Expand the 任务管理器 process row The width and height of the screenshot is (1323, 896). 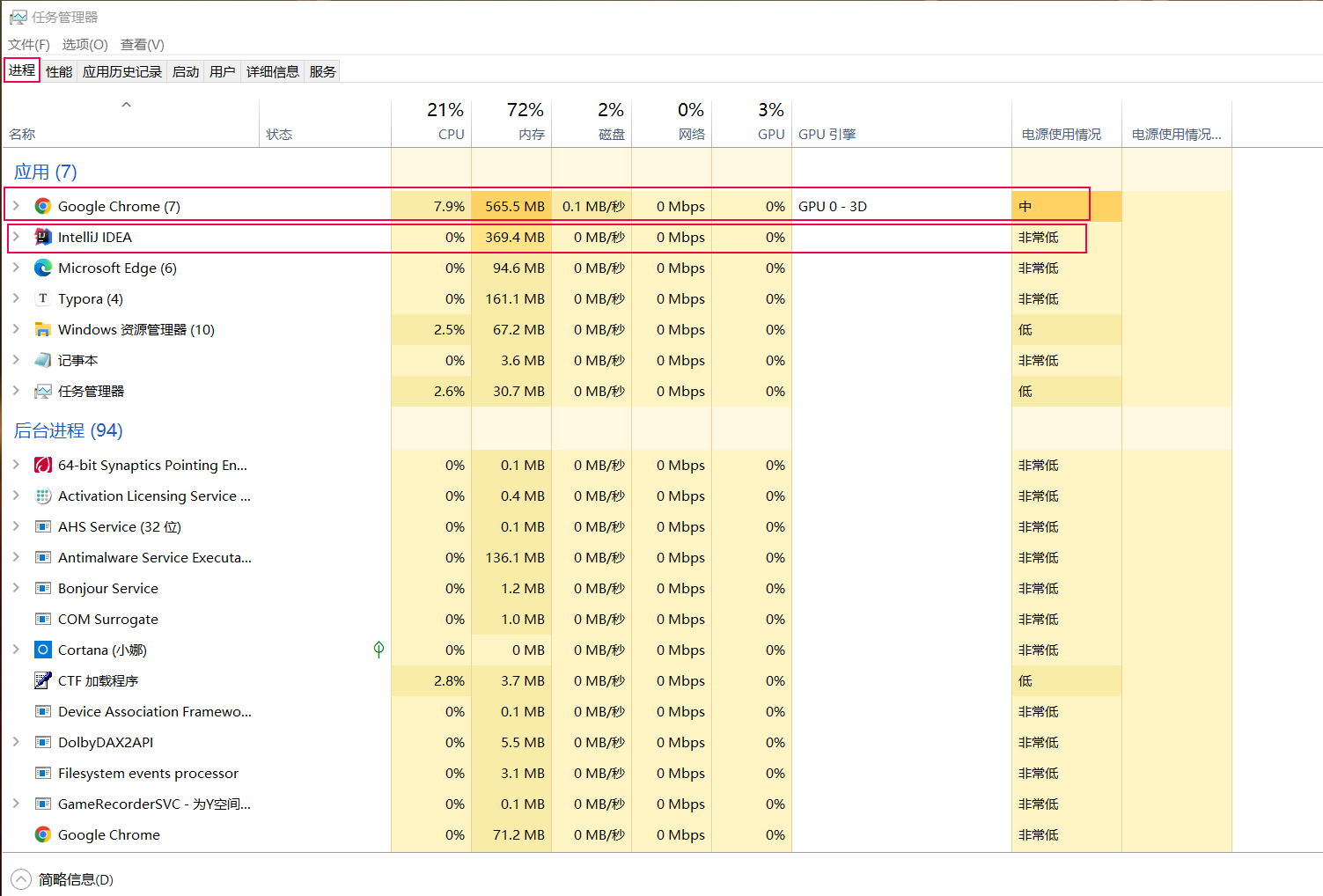(16, 390)
